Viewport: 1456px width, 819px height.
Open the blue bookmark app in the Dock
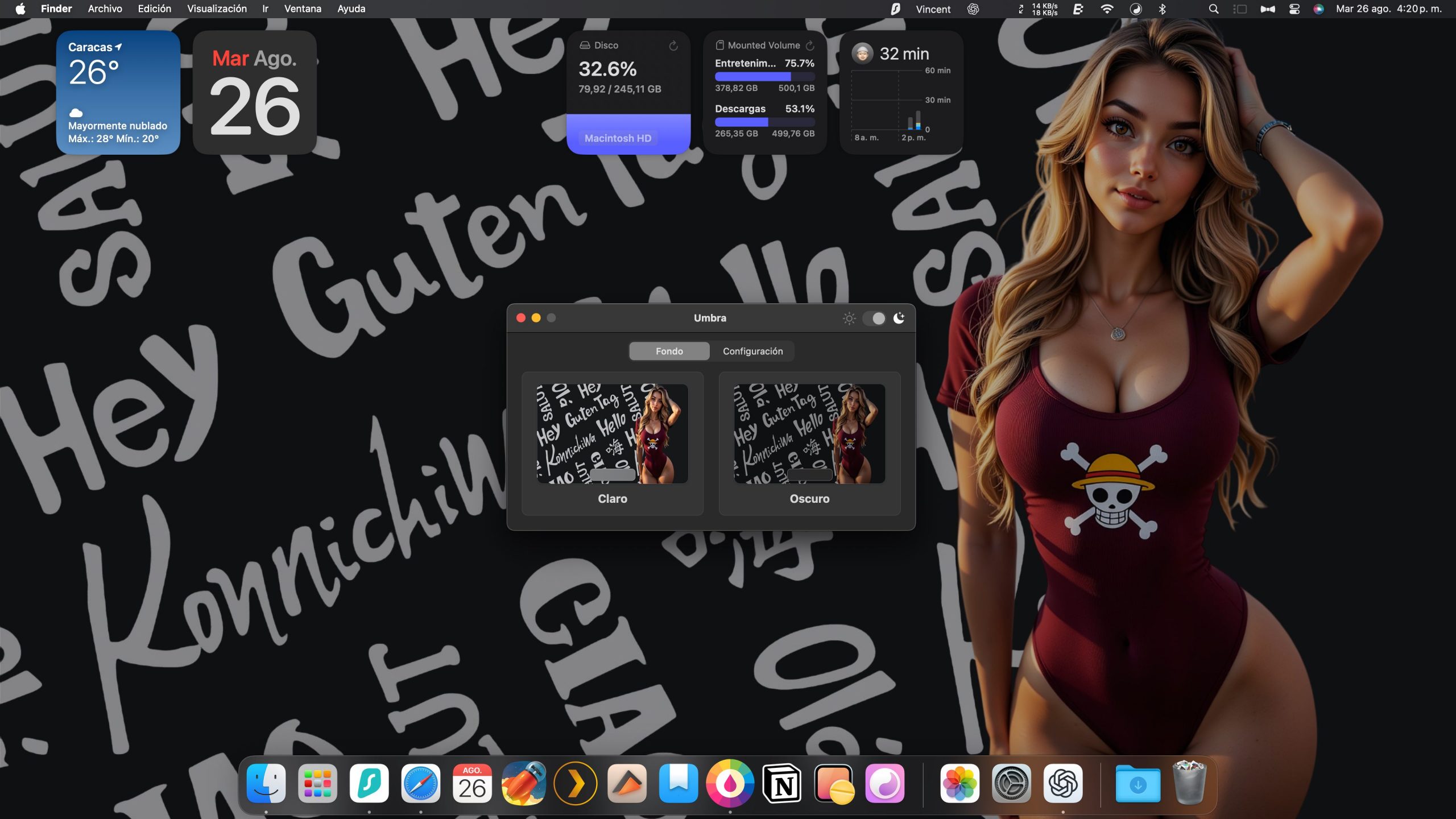(x=679, y=783)
